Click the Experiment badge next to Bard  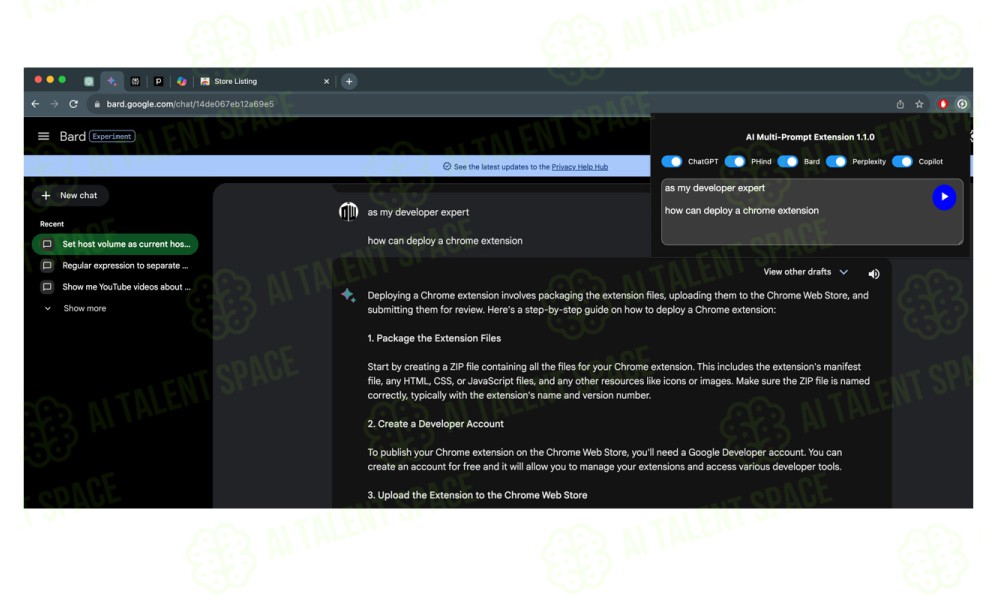click(112, 136)
